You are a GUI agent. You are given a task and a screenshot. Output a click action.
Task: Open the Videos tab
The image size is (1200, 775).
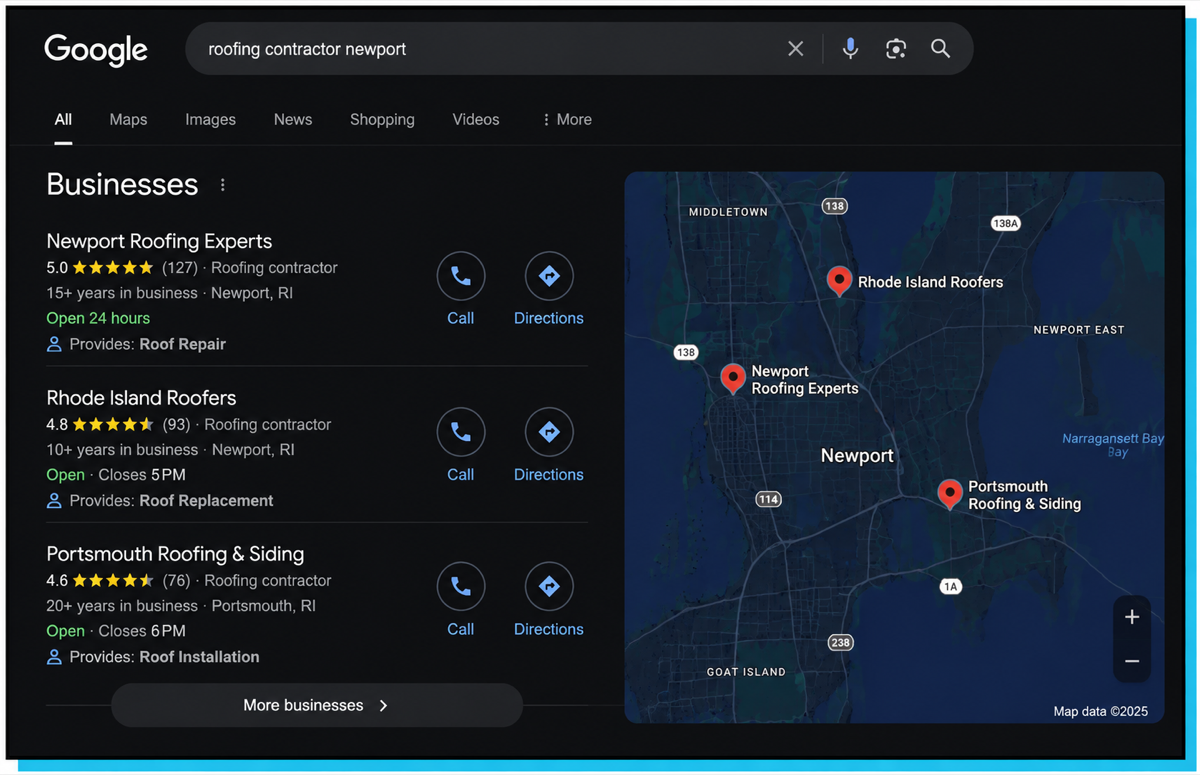click(476, 119)
